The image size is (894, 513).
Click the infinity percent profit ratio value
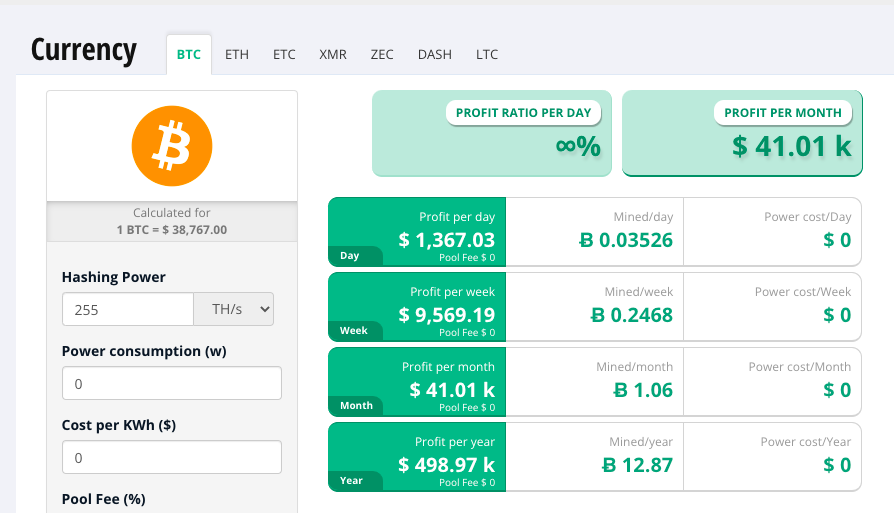tap(578, 146)
